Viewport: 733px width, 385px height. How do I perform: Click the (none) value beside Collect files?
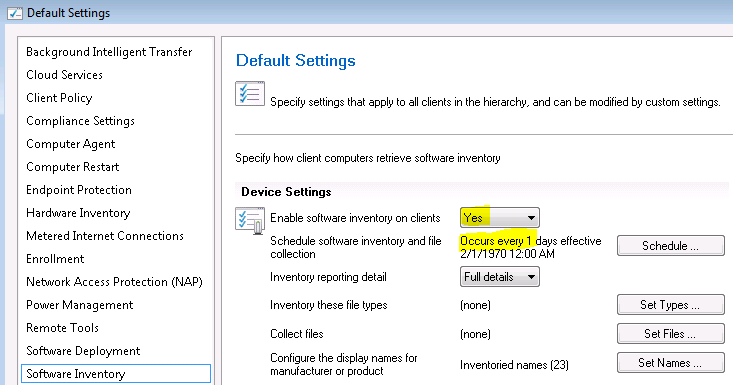(x=475, y=334)
